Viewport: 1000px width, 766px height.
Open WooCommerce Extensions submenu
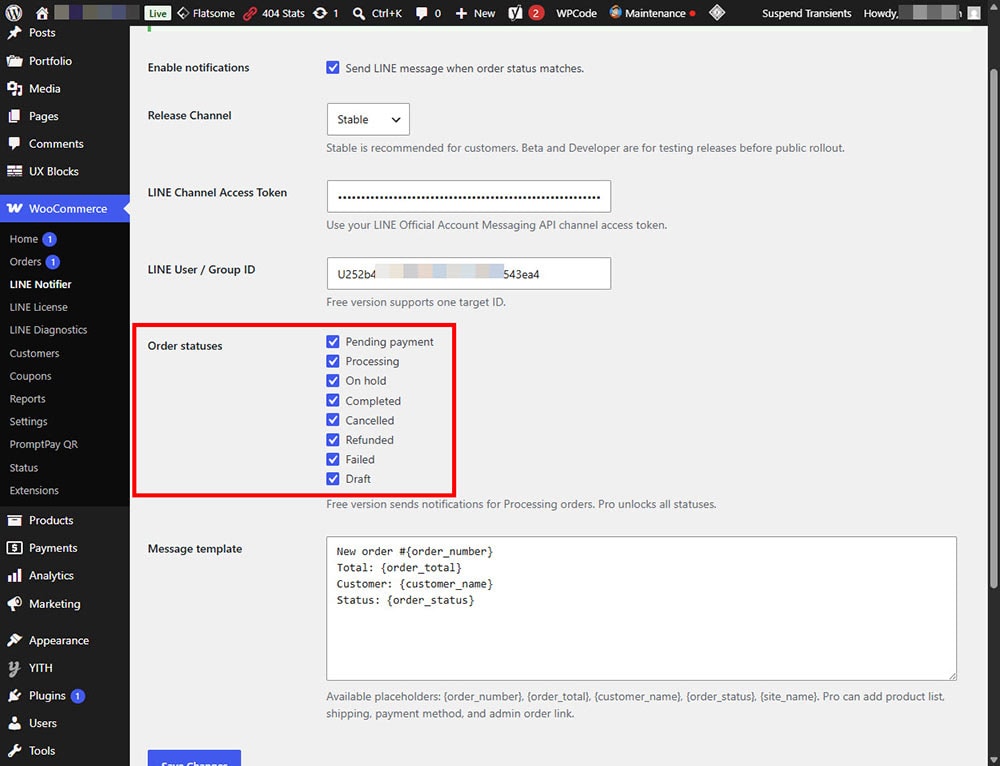pos(34,490)
